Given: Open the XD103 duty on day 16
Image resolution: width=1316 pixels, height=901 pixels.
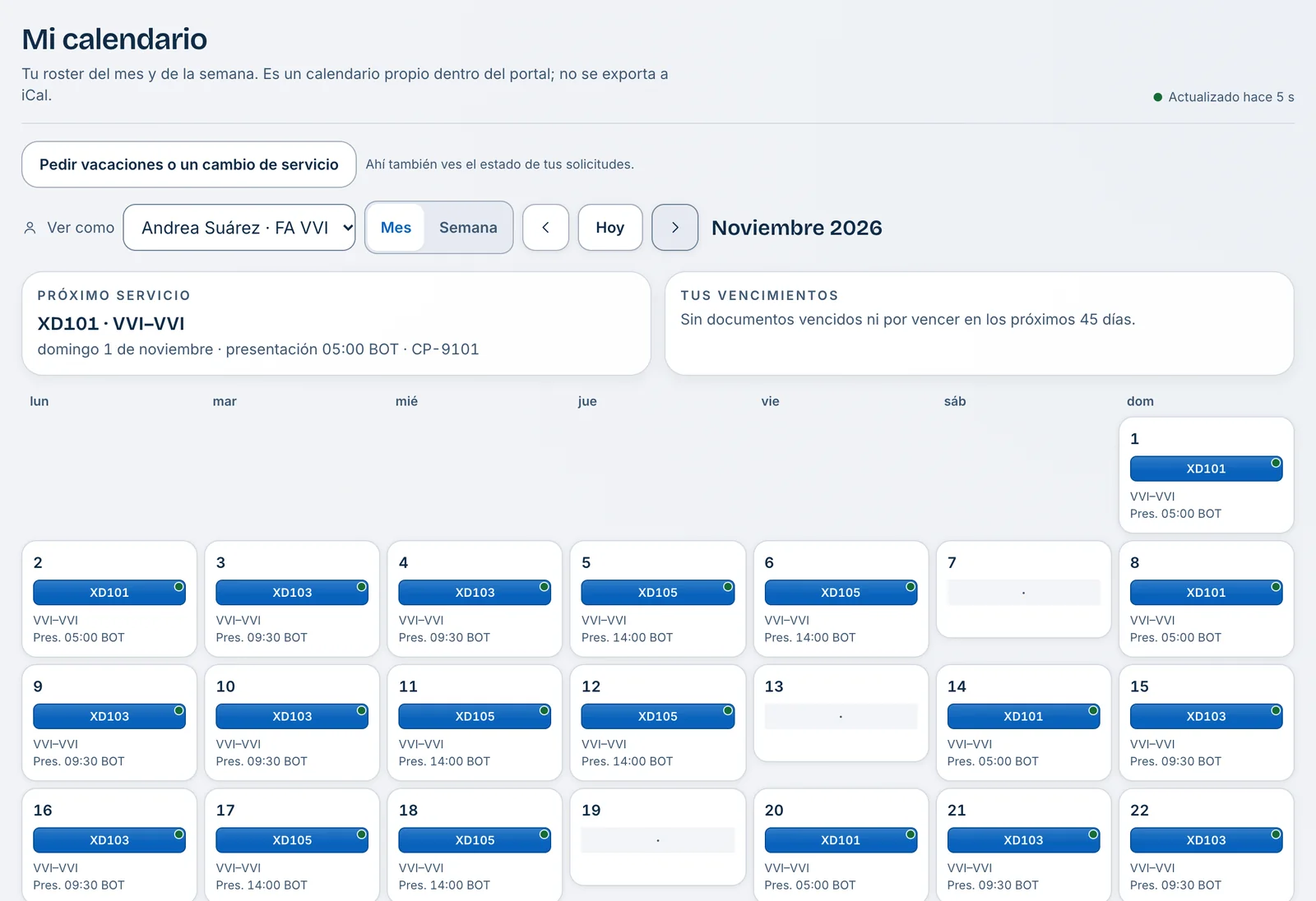Looking at the screenshot, I should (x=109, y=840).
